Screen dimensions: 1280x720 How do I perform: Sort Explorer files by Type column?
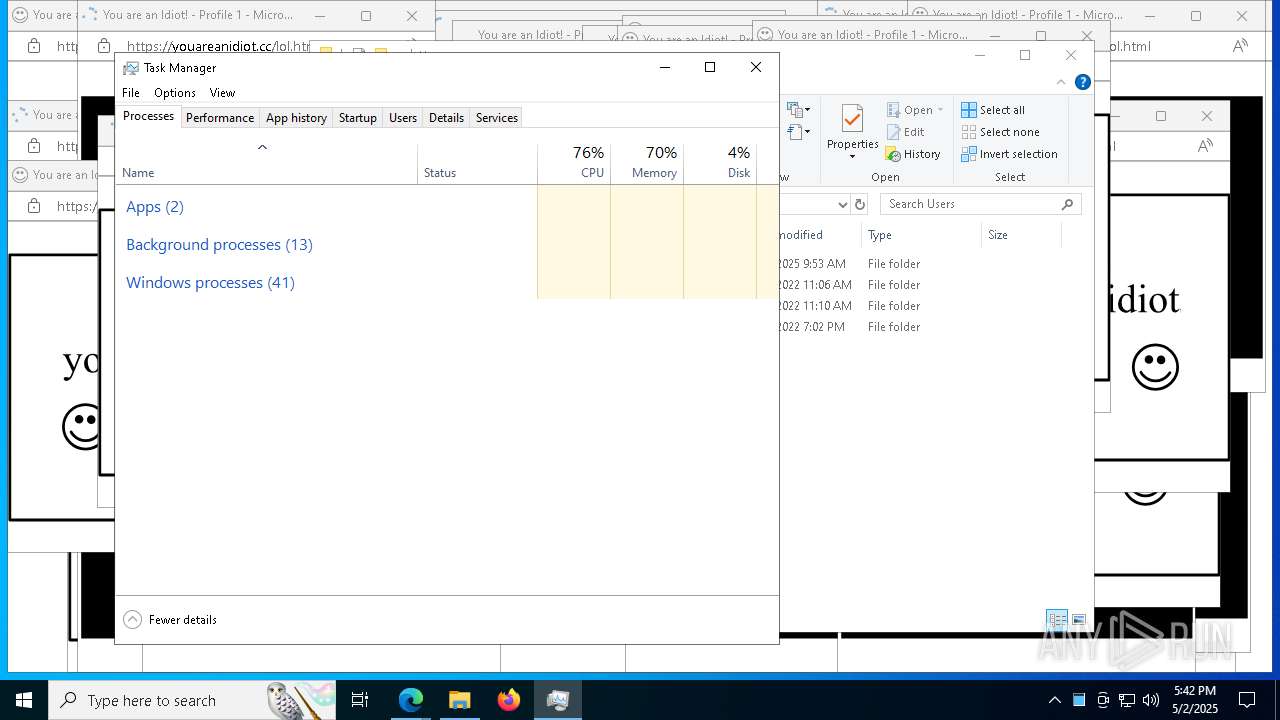(920, 235)
